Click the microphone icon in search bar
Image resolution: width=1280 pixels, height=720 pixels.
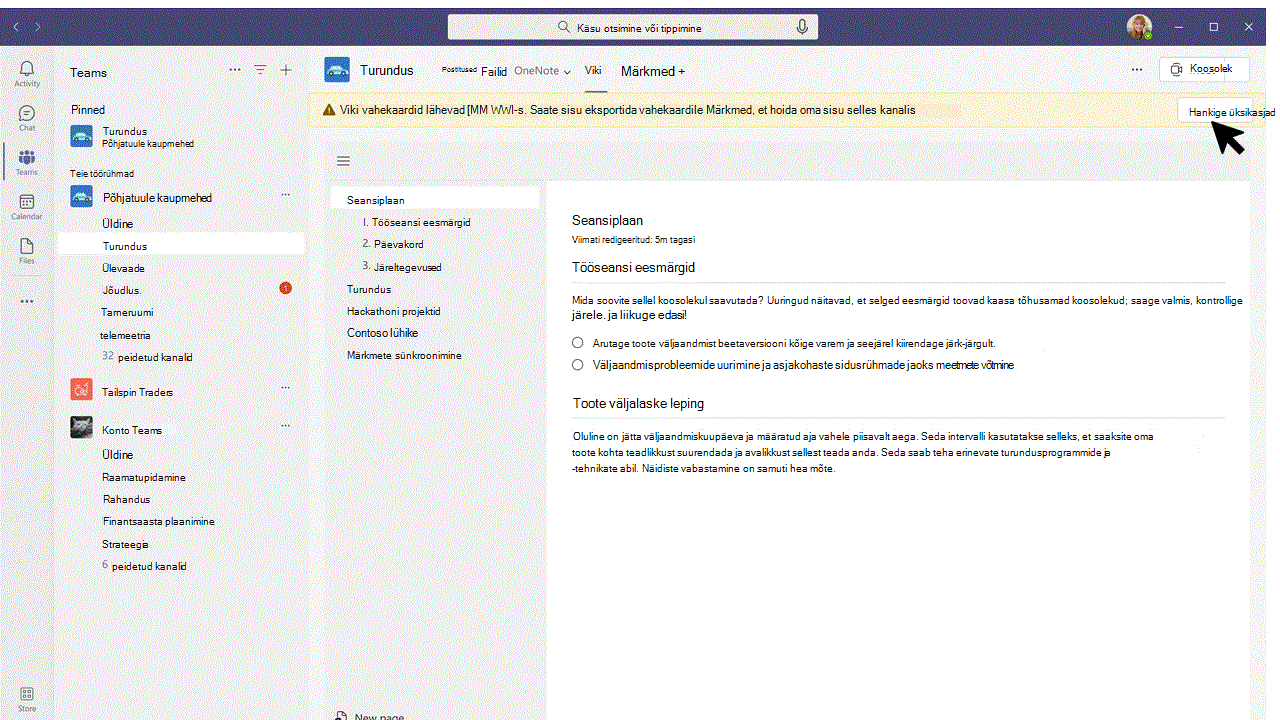802,28
